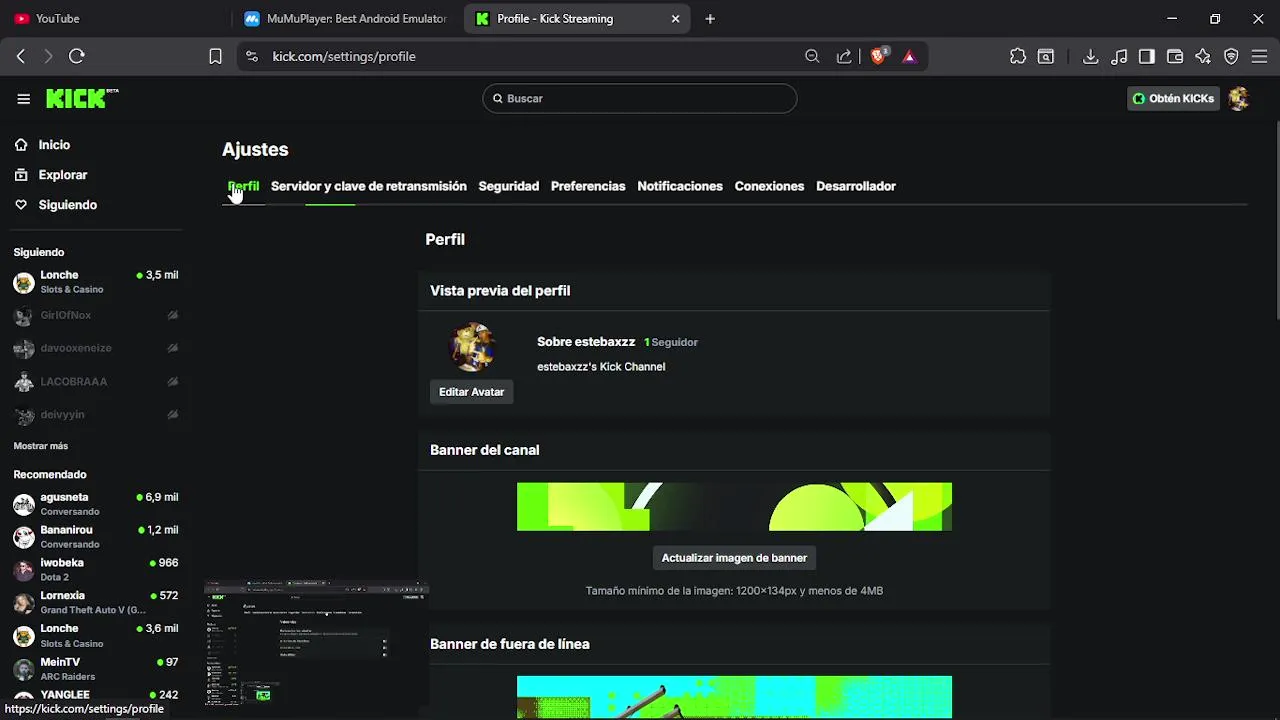The width and height of the screenshot is (1280, 720).
Task: Click the browser forward arrow
Action: click(x=47, y=57)
